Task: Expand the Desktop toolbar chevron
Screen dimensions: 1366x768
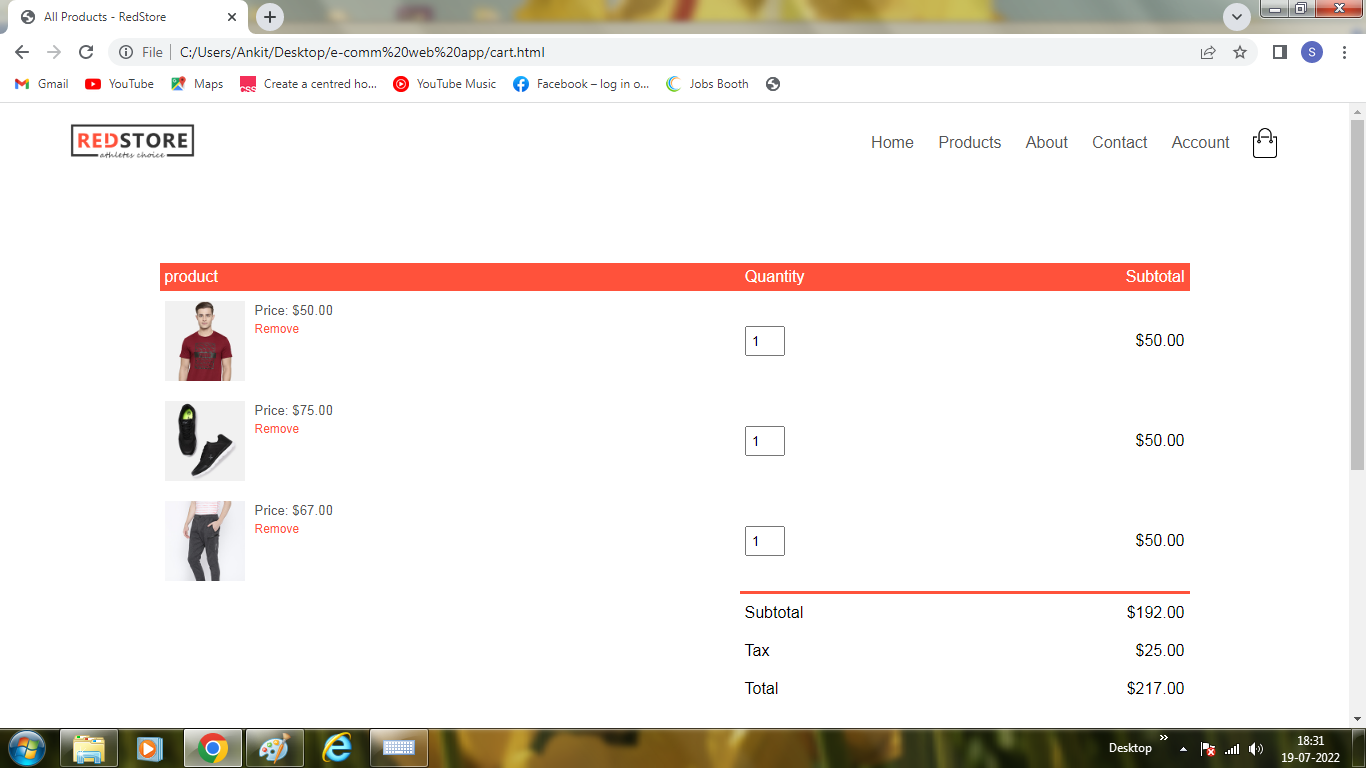Action: 1163,738
